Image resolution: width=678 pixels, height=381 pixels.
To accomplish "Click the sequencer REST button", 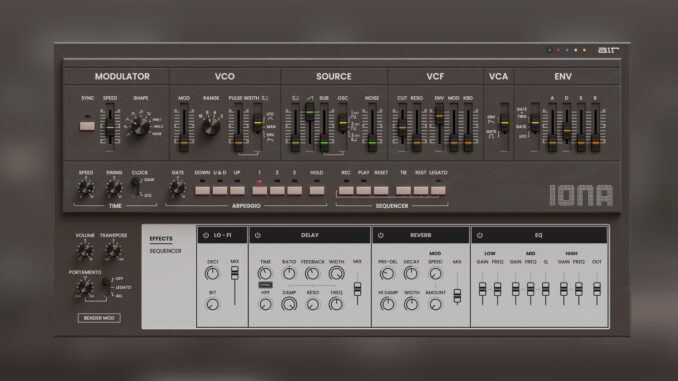I will tap(421, 190).
